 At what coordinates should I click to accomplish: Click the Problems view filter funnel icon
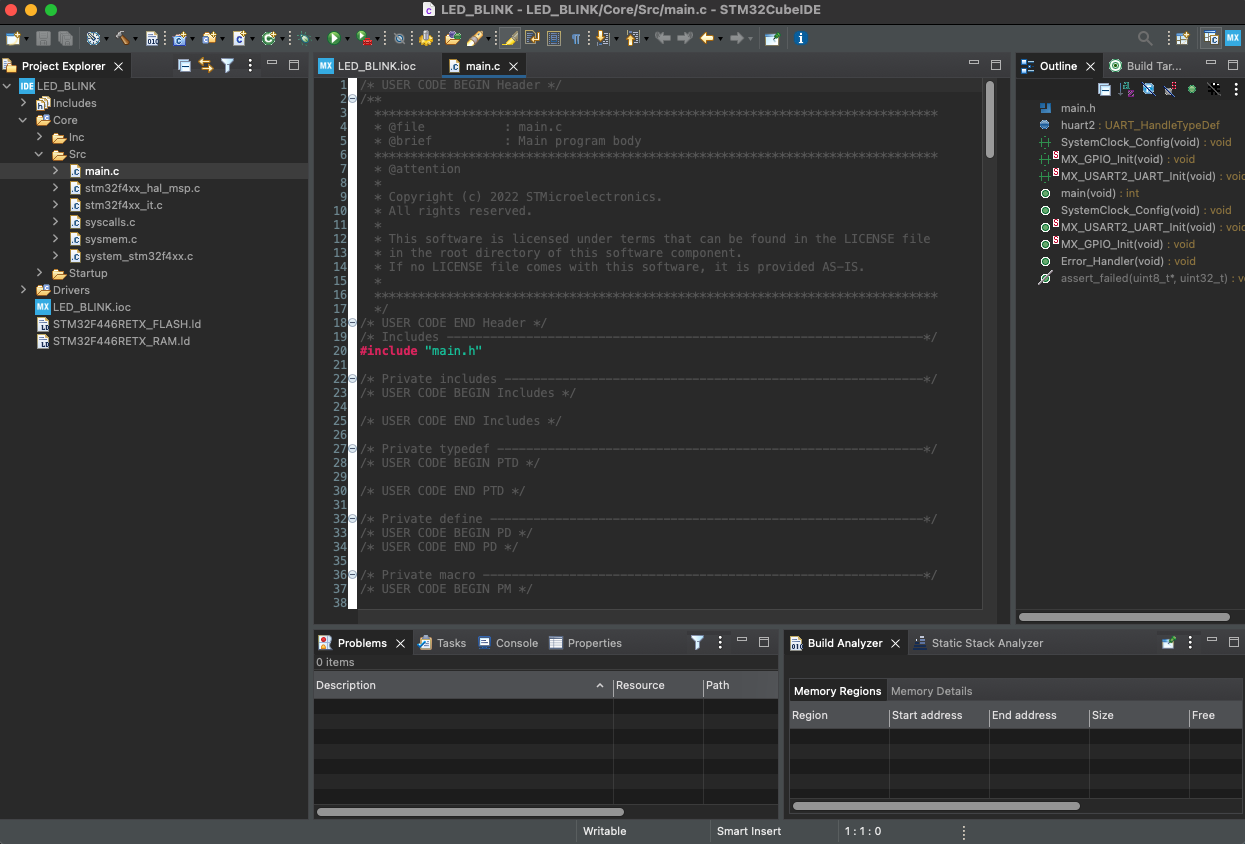pos(697,642)
